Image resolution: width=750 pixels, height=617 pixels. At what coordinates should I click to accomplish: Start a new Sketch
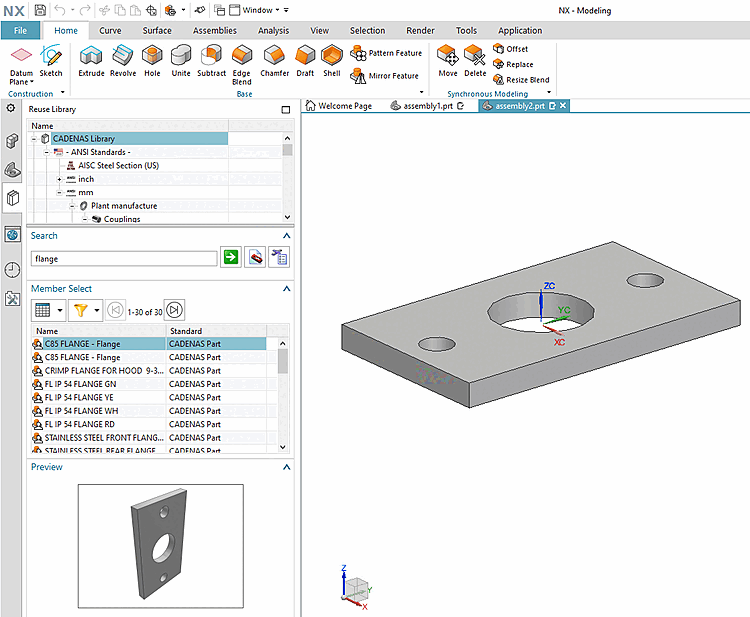click(x=51, y=61)
